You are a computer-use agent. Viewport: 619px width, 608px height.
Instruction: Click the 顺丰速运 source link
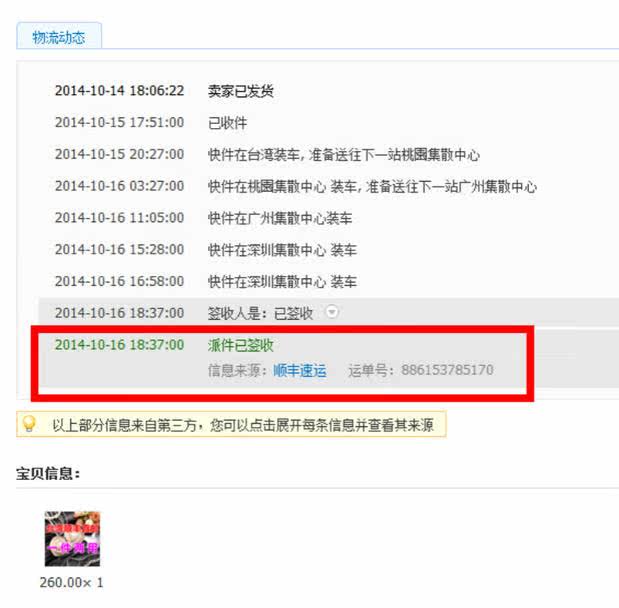pos(300,370)
